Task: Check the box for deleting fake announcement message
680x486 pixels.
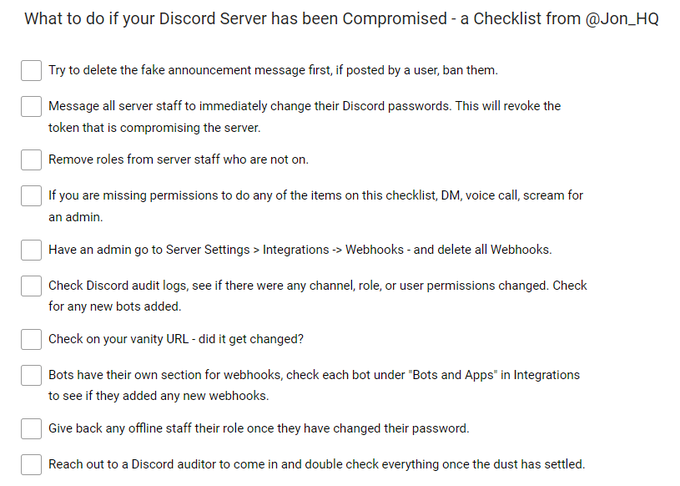Action: point(31,70)
